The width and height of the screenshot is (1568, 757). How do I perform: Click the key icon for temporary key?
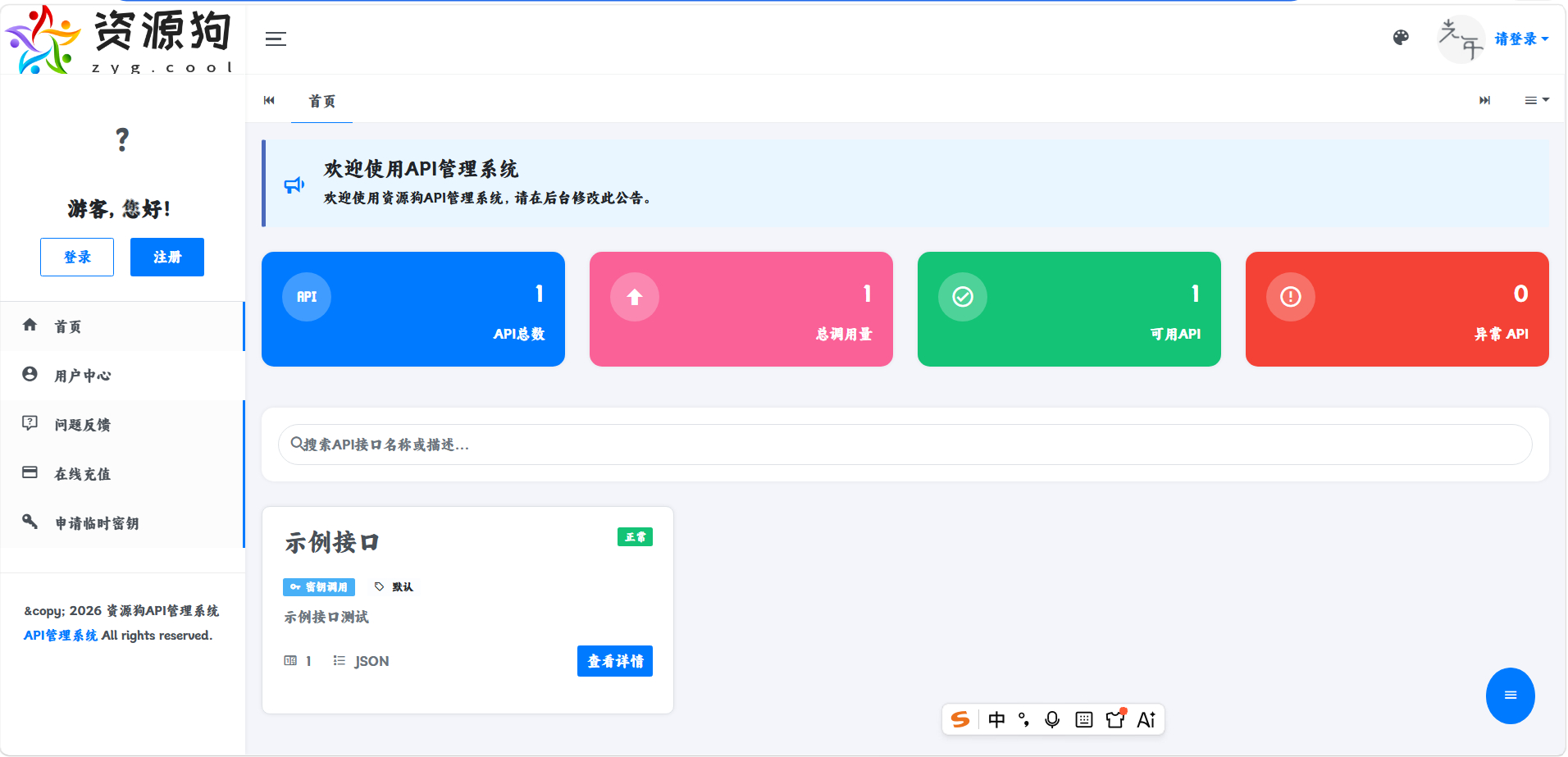(30, 522)
